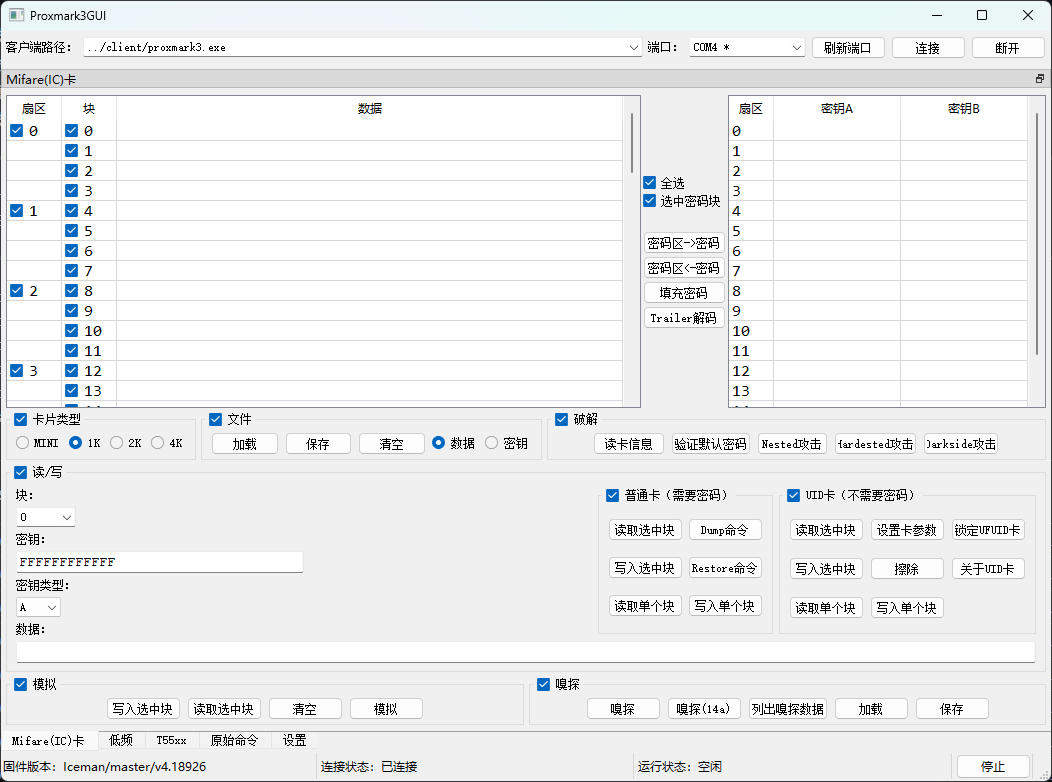Click the 密钥A column header
Image resolution: width=1052 pixels, height=782 pixels.
pos(837,109)
